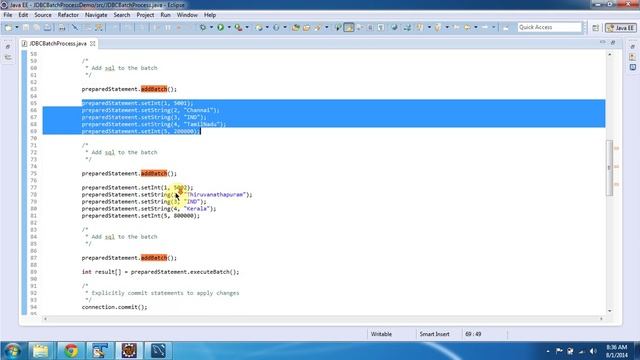Open the Windows Start button
This screenshot has width=640, height=360.
click(x=12, y=351)
